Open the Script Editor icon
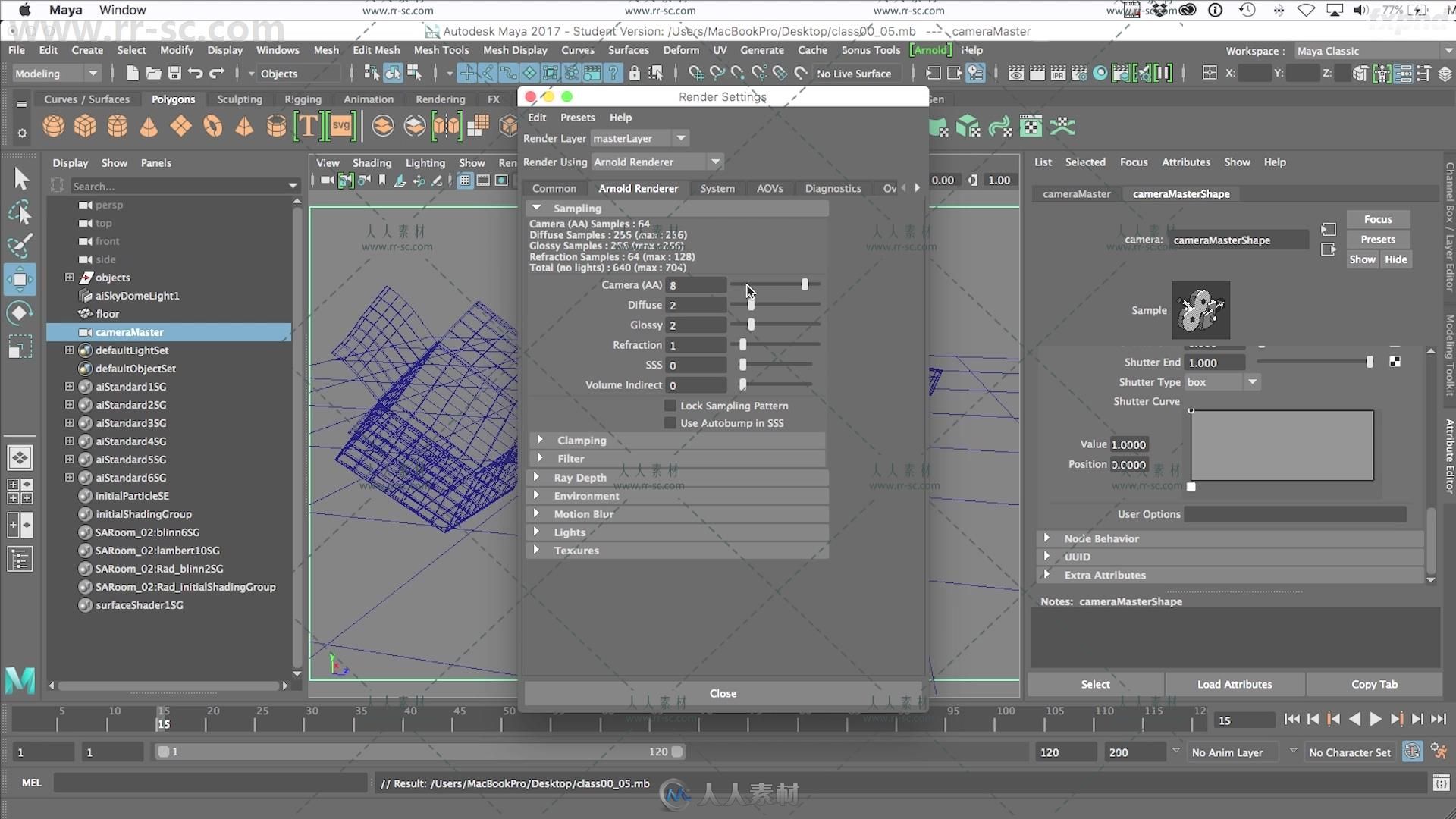1456x819 pixels. (x=1441, y=783)
